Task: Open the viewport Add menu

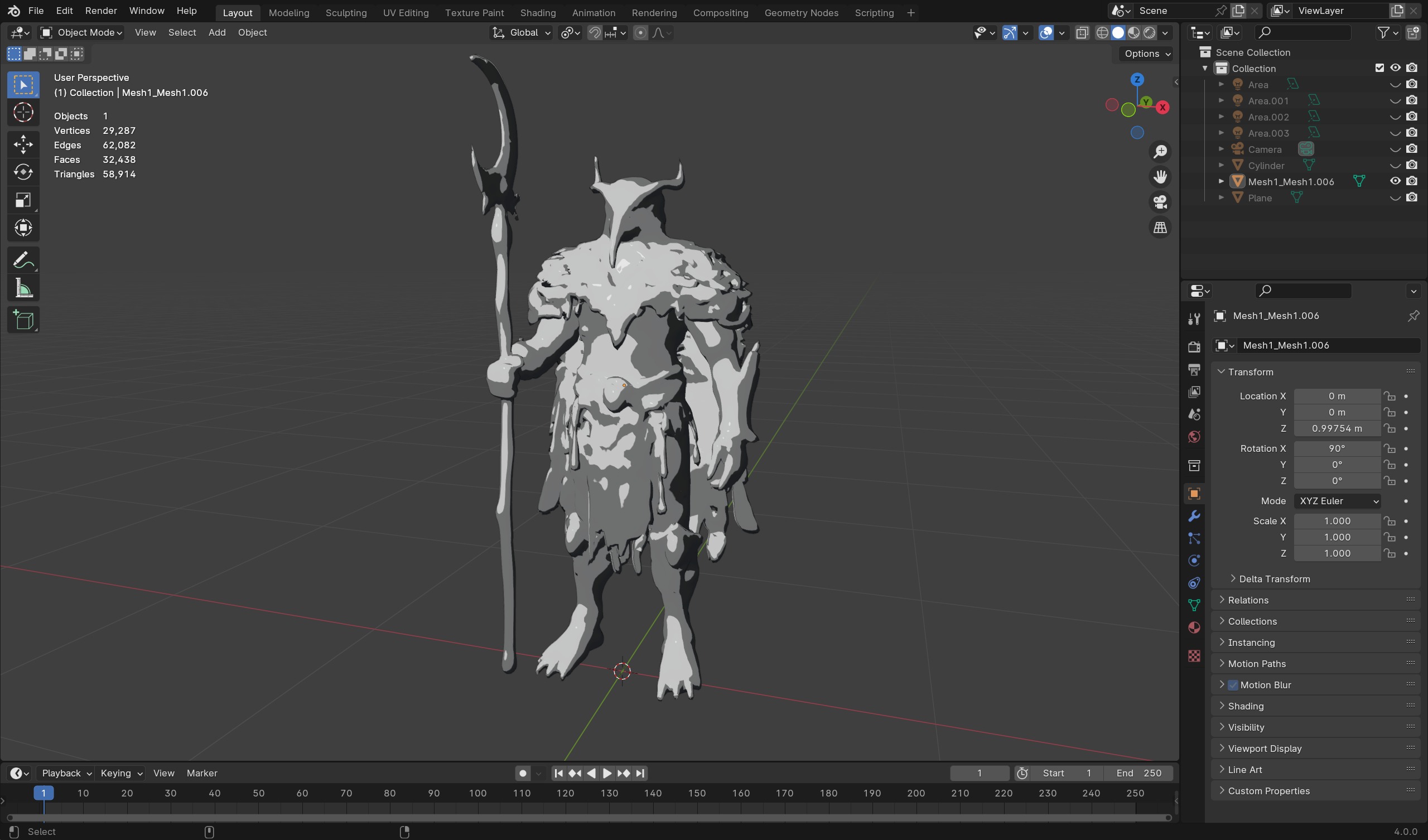Action: point(217,33)
